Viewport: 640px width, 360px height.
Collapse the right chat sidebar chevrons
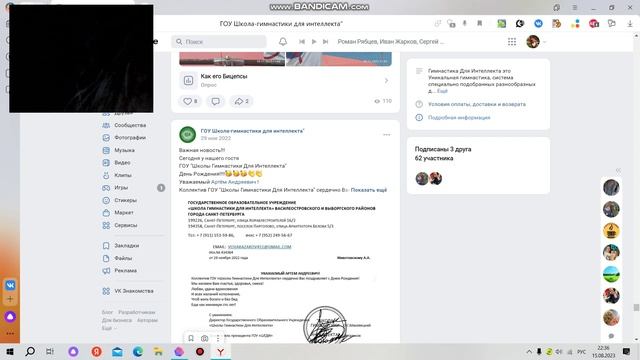pyautogui.click(x=618, y=170)
